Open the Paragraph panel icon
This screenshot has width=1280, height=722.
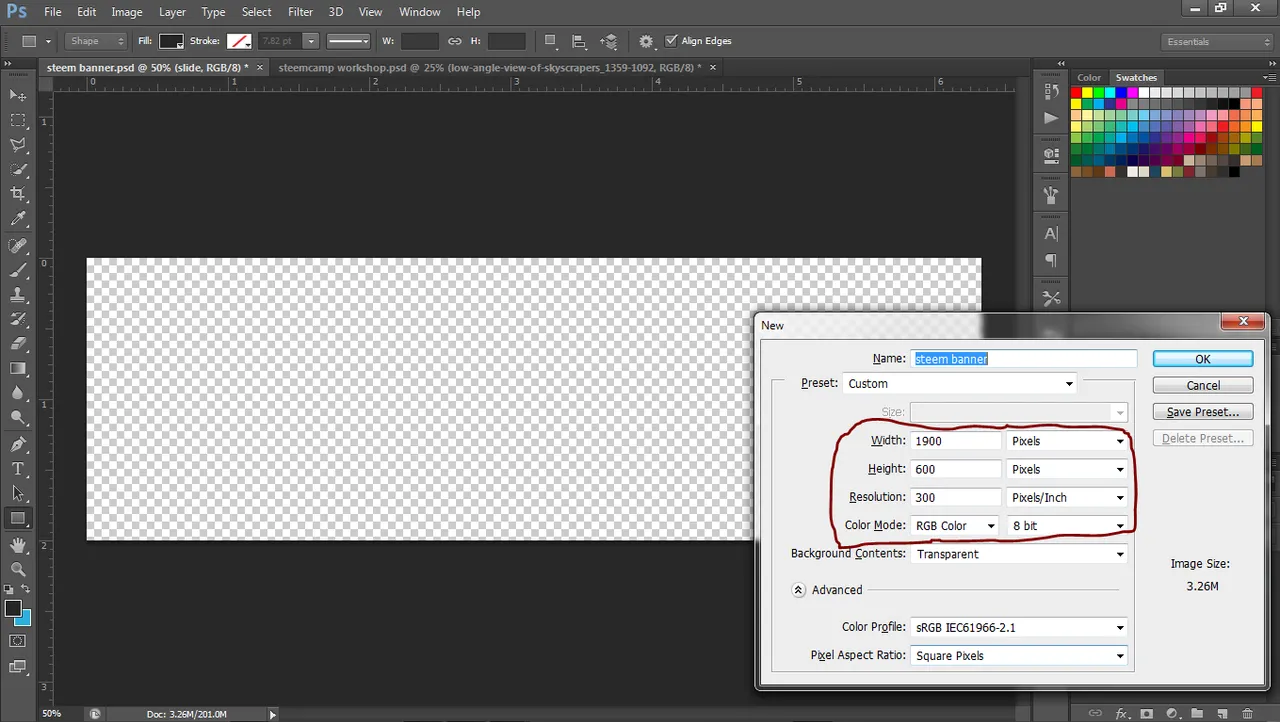[1051, 260]
